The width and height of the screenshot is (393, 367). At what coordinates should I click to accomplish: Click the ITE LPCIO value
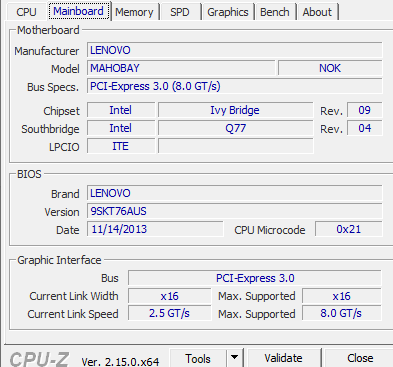tap(121, 146)
